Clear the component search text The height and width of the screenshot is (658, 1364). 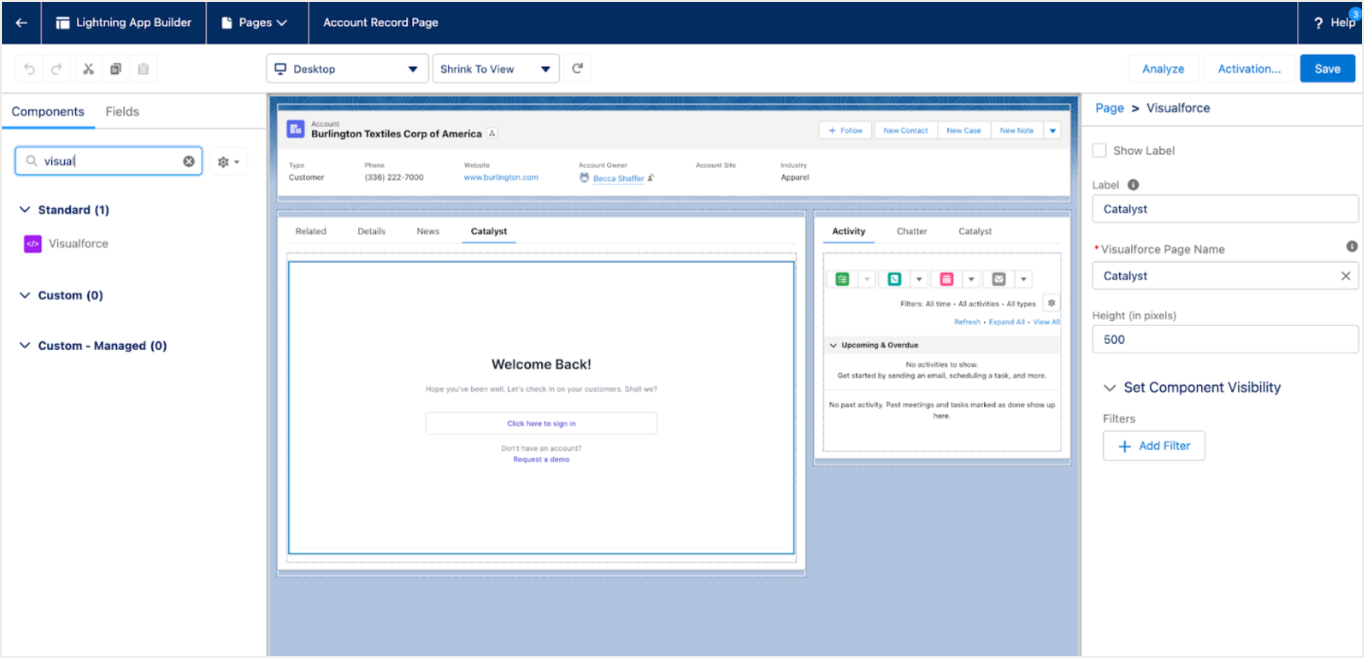pos(188,161)
